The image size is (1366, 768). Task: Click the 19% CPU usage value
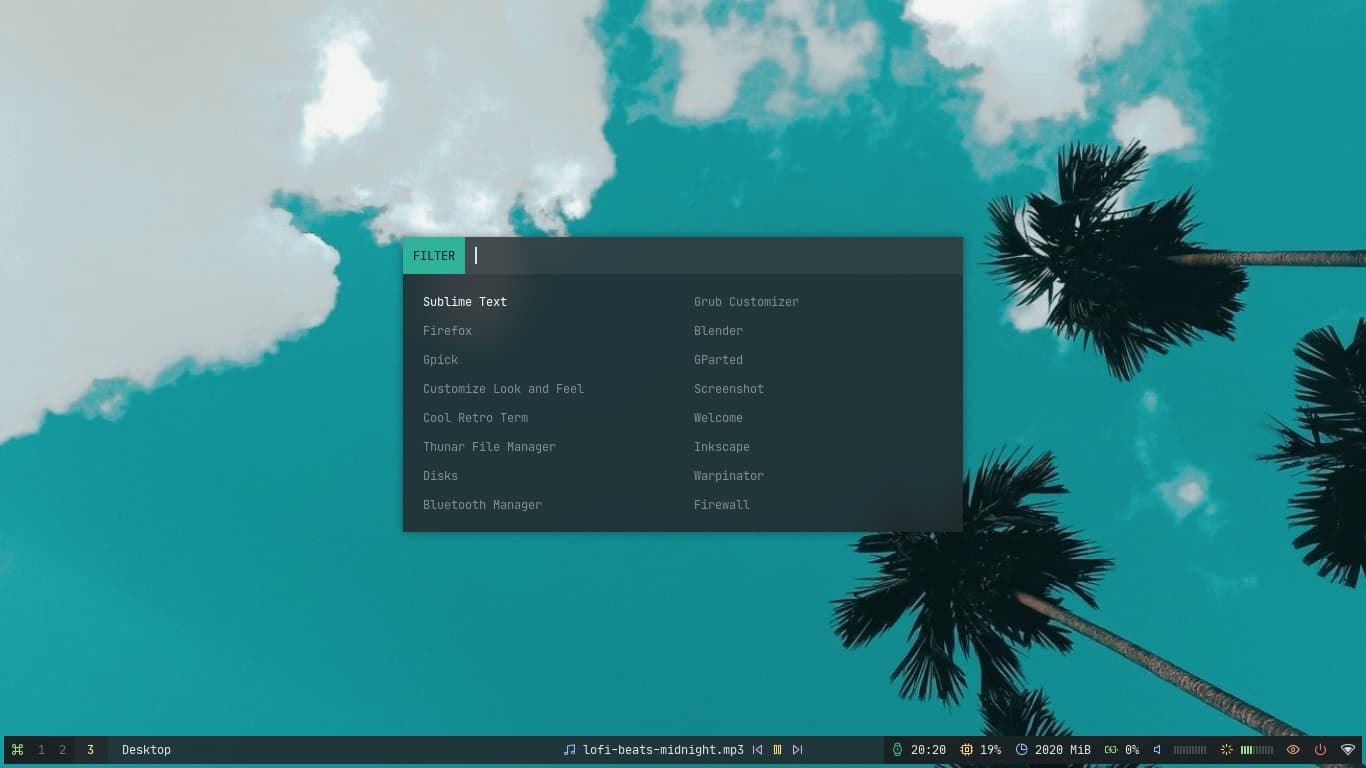[990, 750]
